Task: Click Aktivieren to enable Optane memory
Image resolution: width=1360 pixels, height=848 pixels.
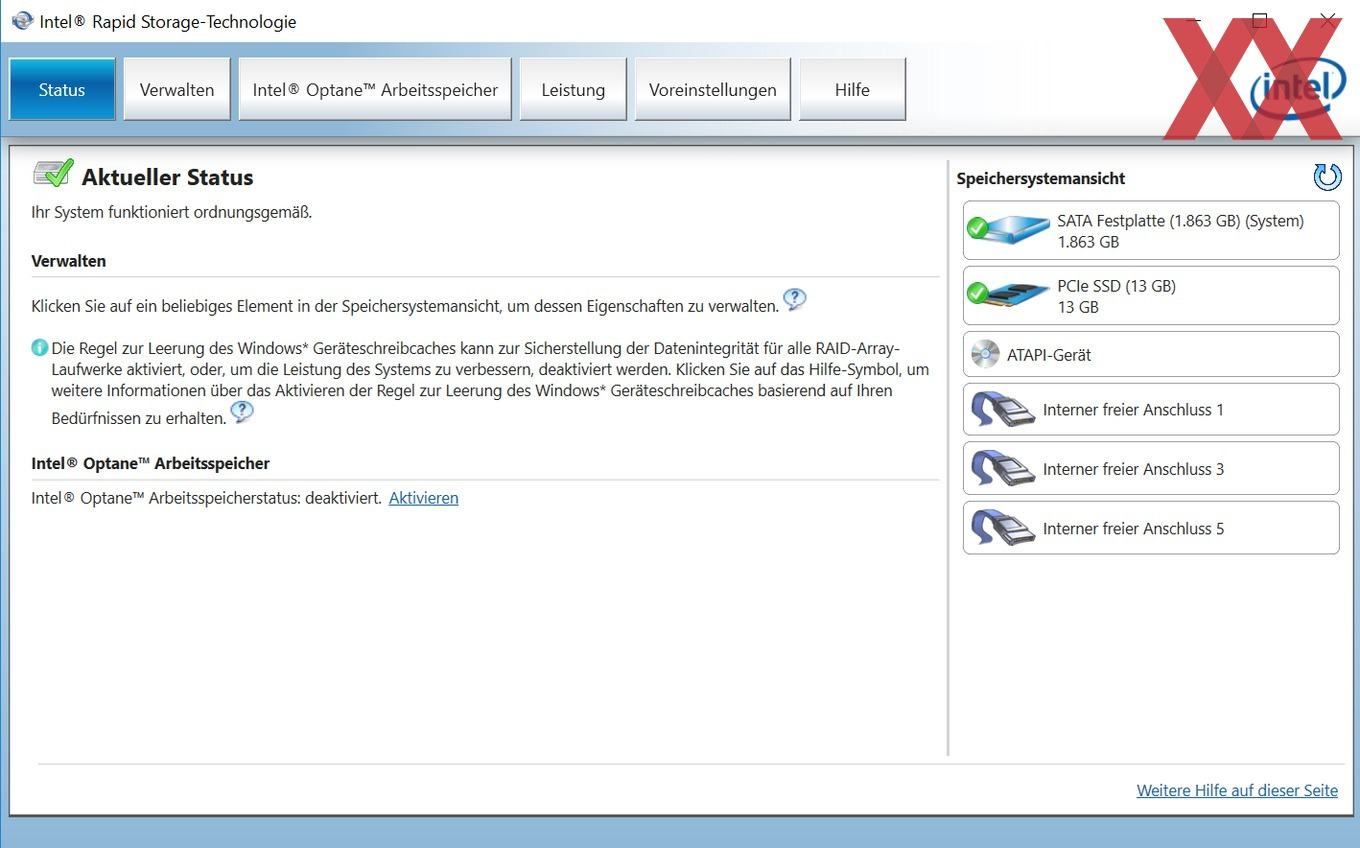Action: (x=423, y=497)
